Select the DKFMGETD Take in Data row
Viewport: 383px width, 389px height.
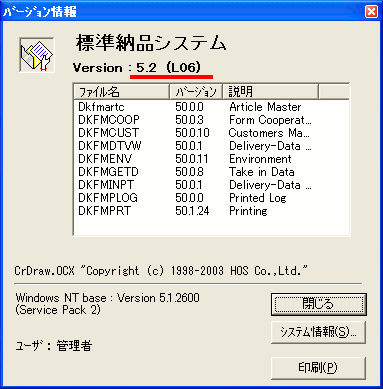point(211,172)
